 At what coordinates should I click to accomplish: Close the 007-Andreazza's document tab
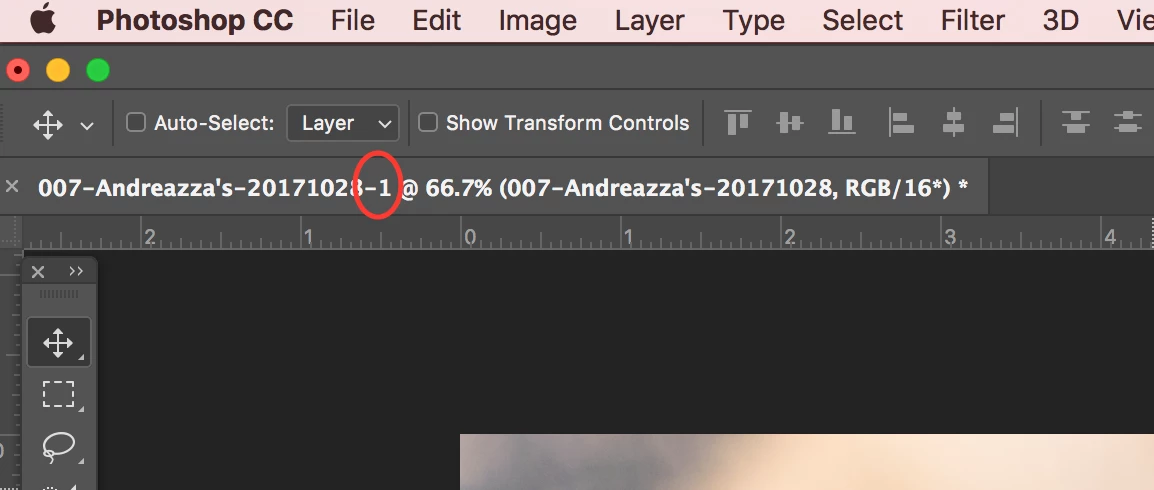click(x=12, y=187)
